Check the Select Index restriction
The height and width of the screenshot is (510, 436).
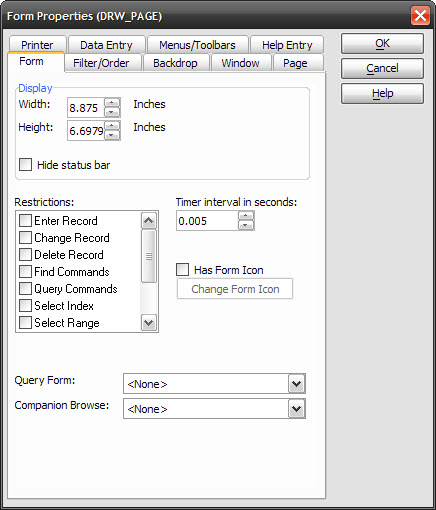coord(25,306)
